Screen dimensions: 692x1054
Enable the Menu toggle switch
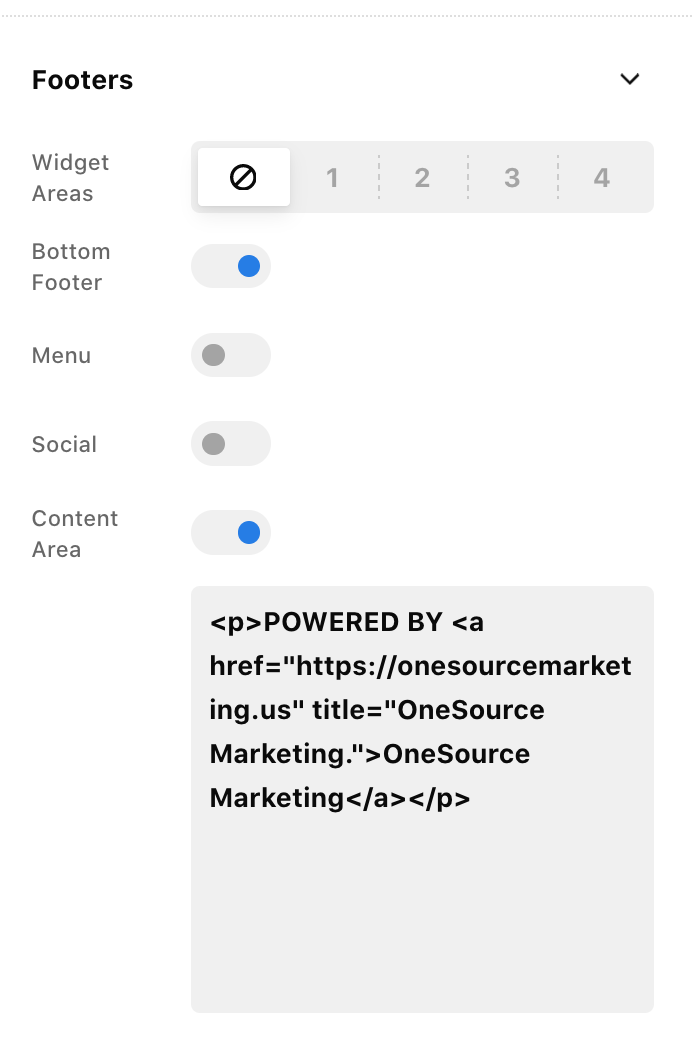coord(231,355)
